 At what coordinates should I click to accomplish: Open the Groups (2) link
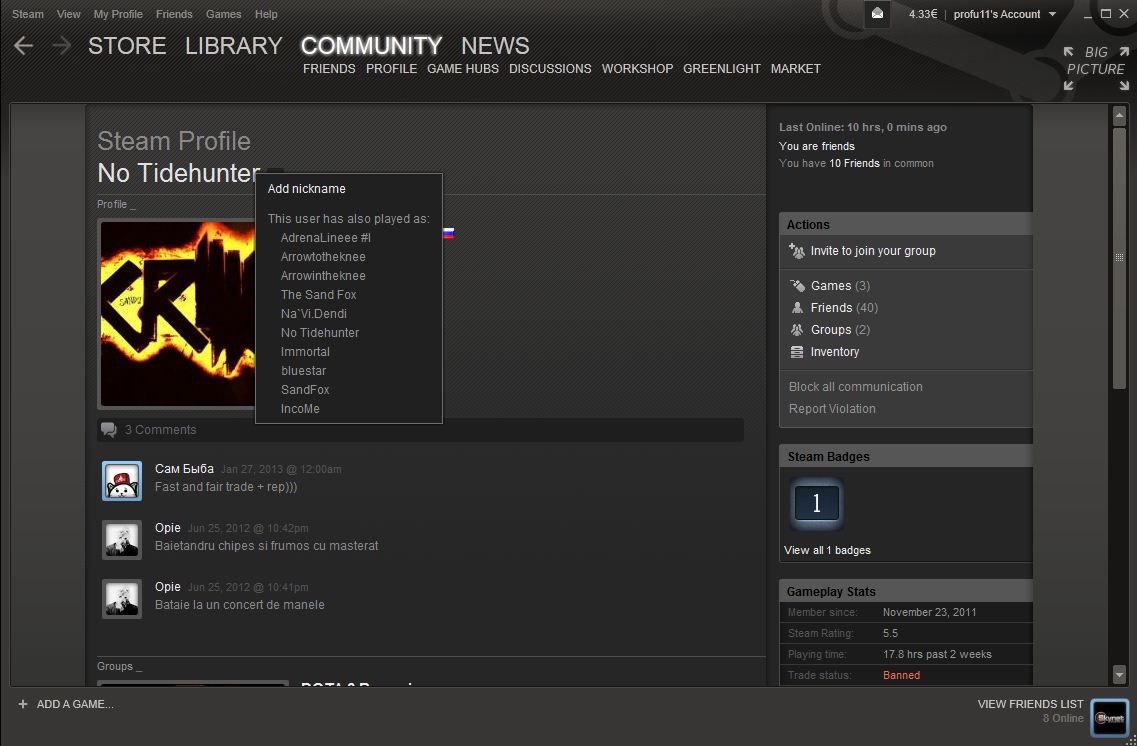pos(840,329)
